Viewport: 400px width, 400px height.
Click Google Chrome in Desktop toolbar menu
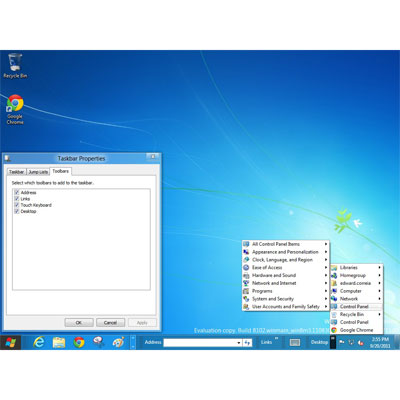coord(357,330)
